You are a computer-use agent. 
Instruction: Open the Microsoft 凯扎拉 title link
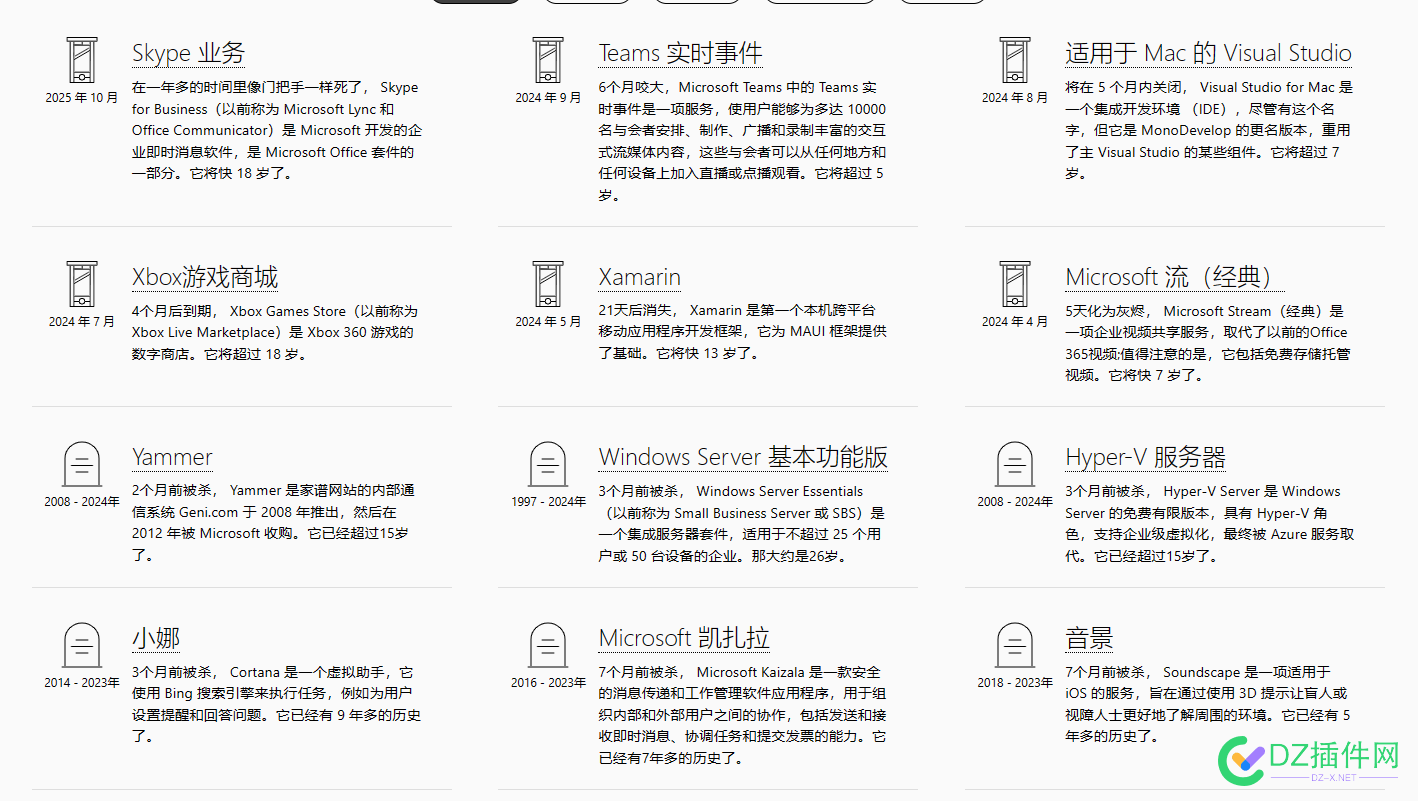tap(684, 639)
